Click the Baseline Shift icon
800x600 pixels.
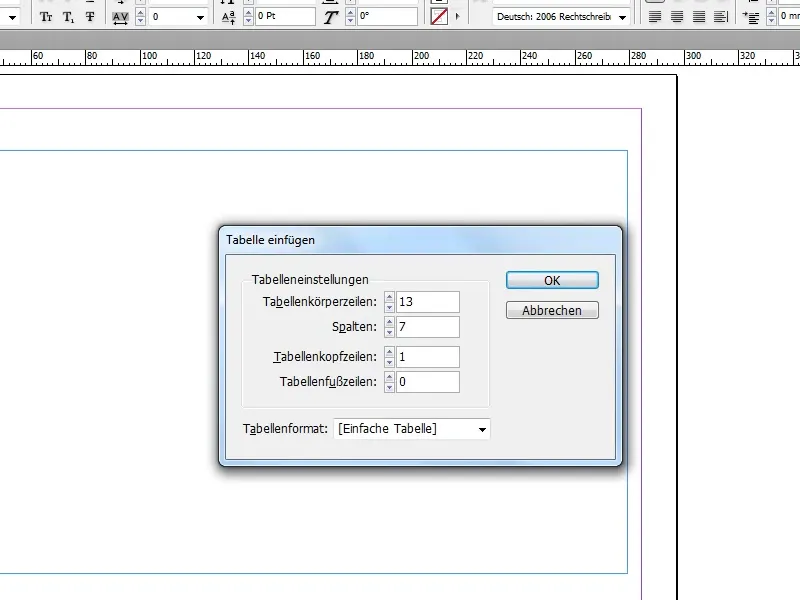pyautogui.click(x=229, y=17)
